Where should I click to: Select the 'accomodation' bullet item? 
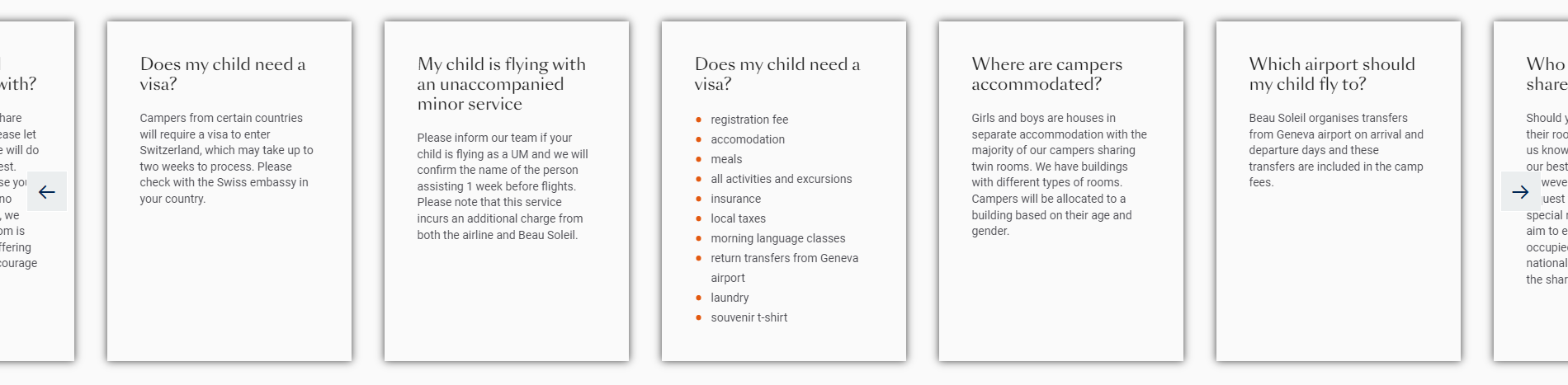[x=748, y=139]
